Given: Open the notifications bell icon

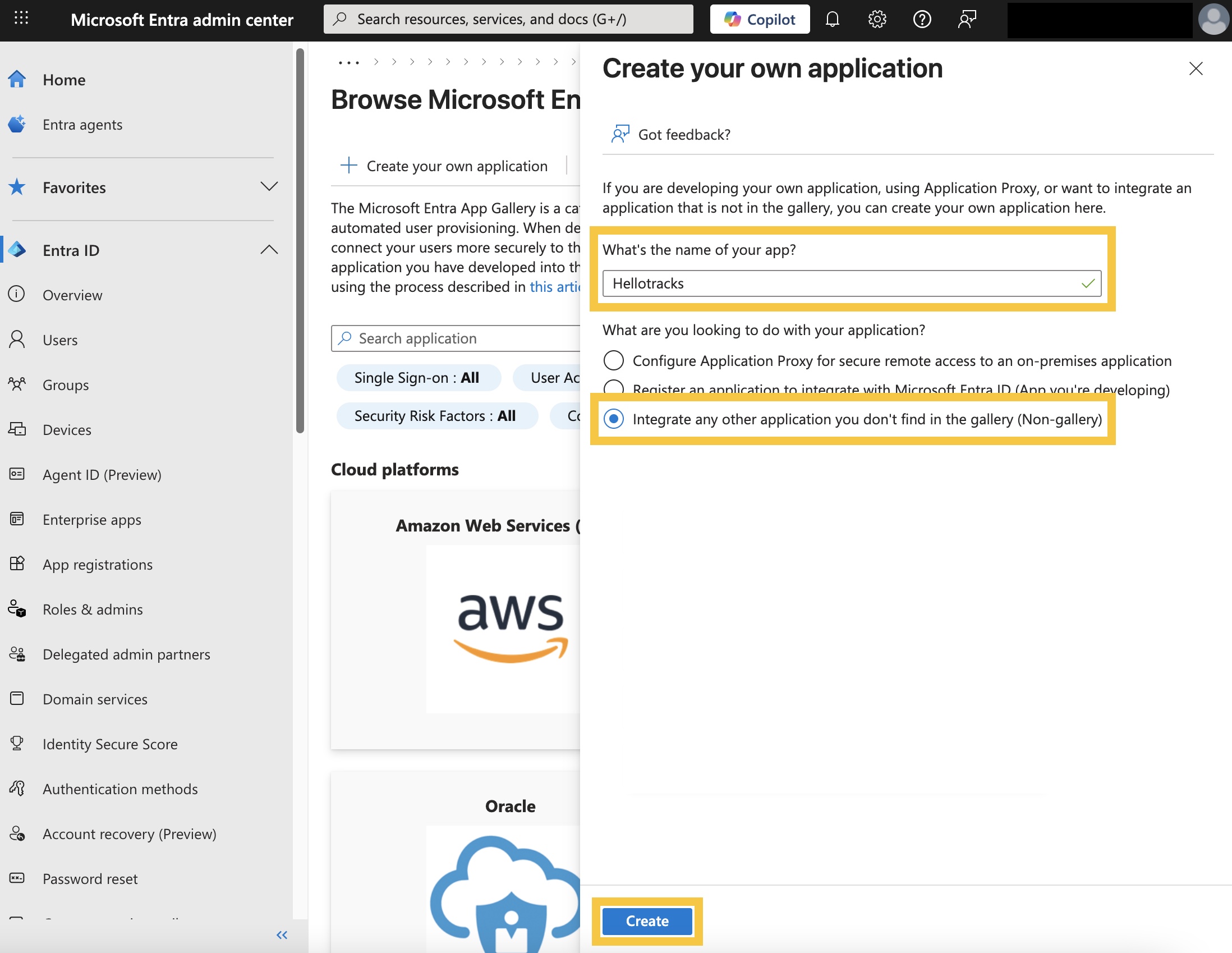Looking at the screenshot, I should 832,19.
